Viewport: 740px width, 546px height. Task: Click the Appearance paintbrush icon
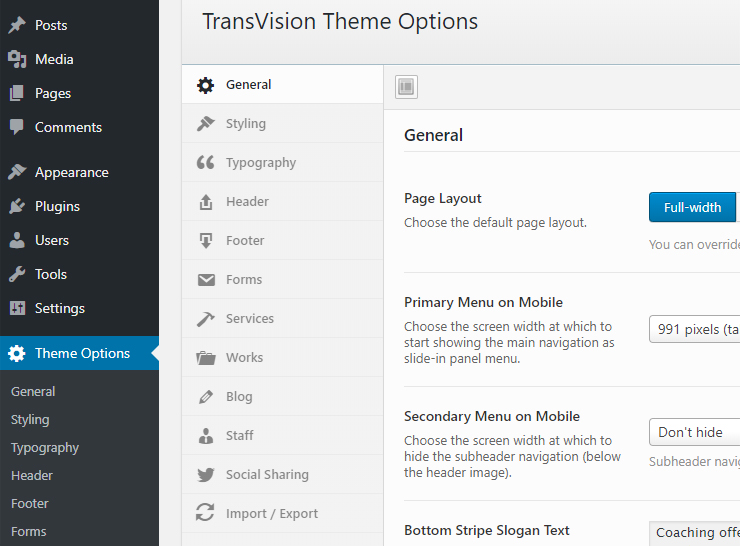click(17, 172)
